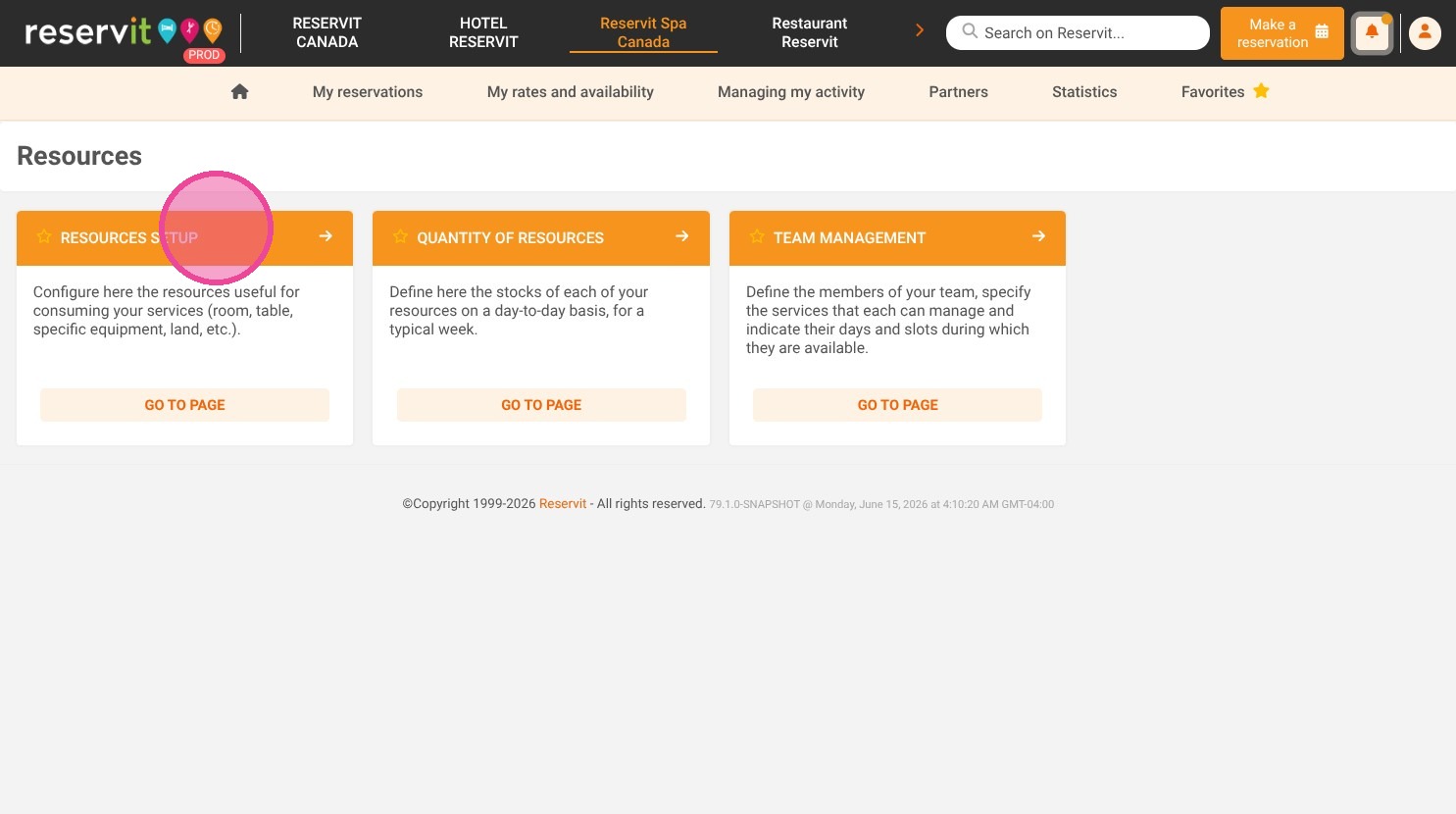The image size is (1456, 814).
Task: Favorite Team Management with its star
Action: (757, 236)
